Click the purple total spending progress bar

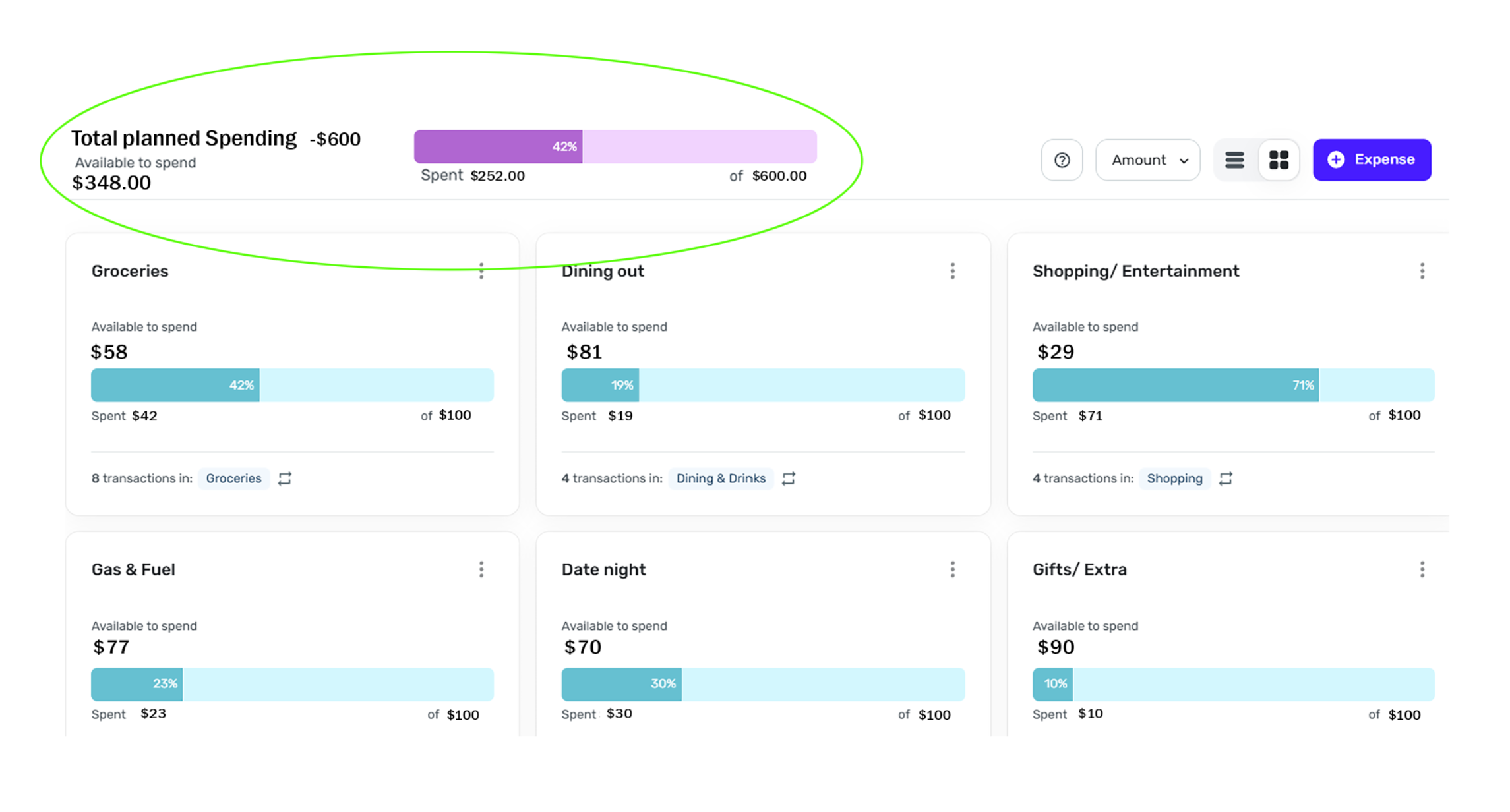[x=615, y=146]
